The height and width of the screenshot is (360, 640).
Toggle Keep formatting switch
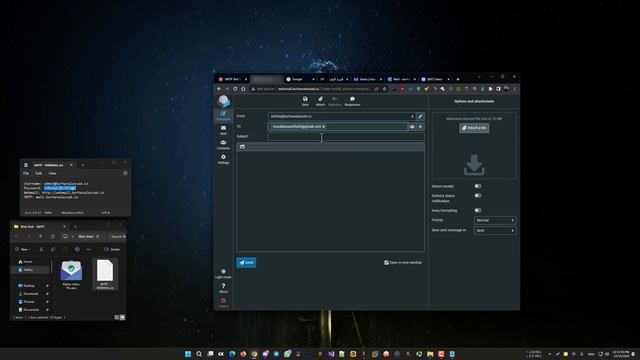click(x=478, y=210)
